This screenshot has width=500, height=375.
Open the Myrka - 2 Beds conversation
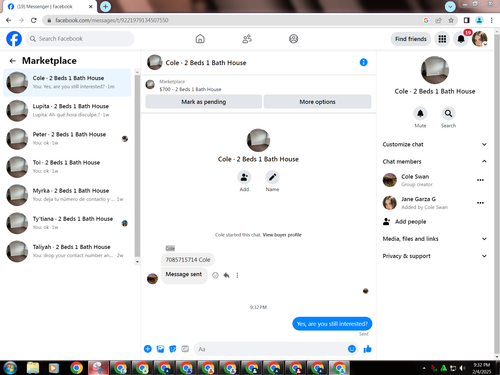(67, 195)
